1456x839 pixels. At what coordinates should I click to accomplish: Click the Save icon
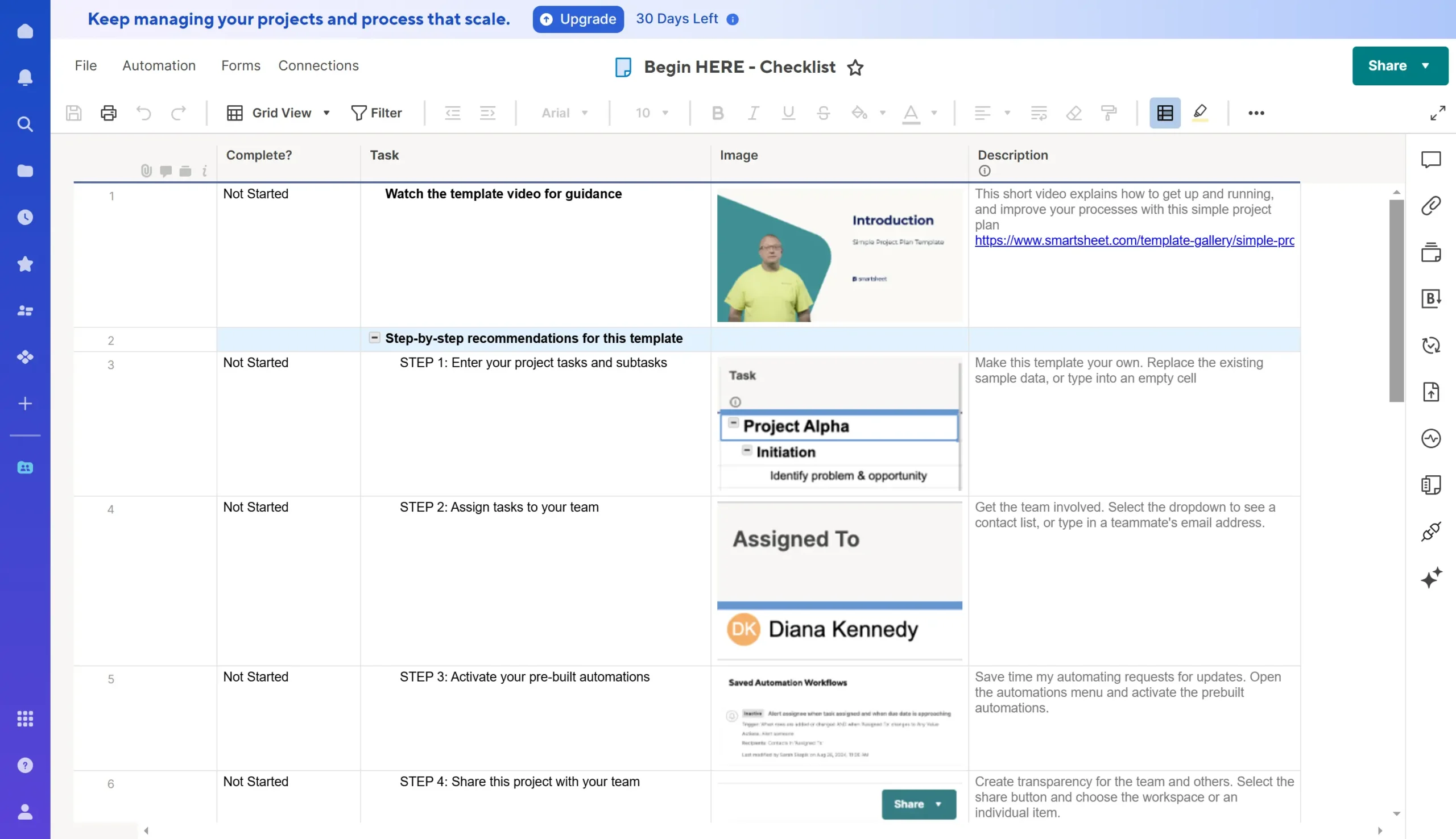73,113
